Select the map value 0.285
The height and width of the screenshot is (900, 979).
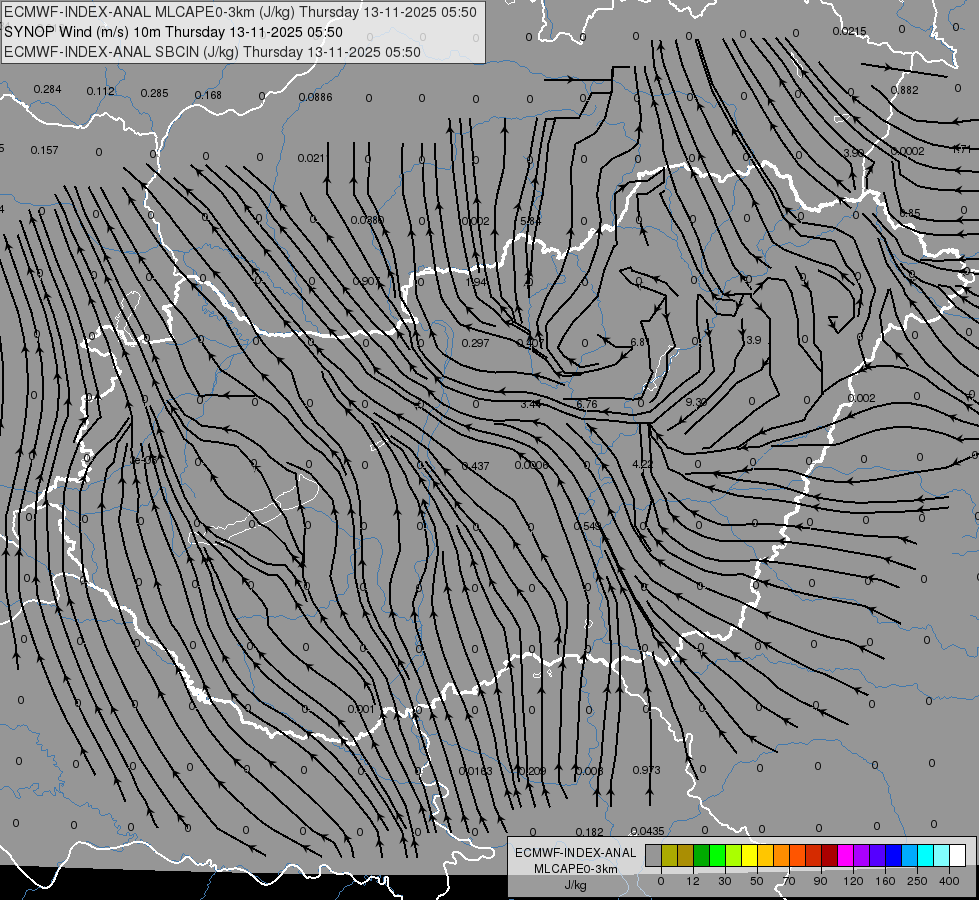pos(154,93)
